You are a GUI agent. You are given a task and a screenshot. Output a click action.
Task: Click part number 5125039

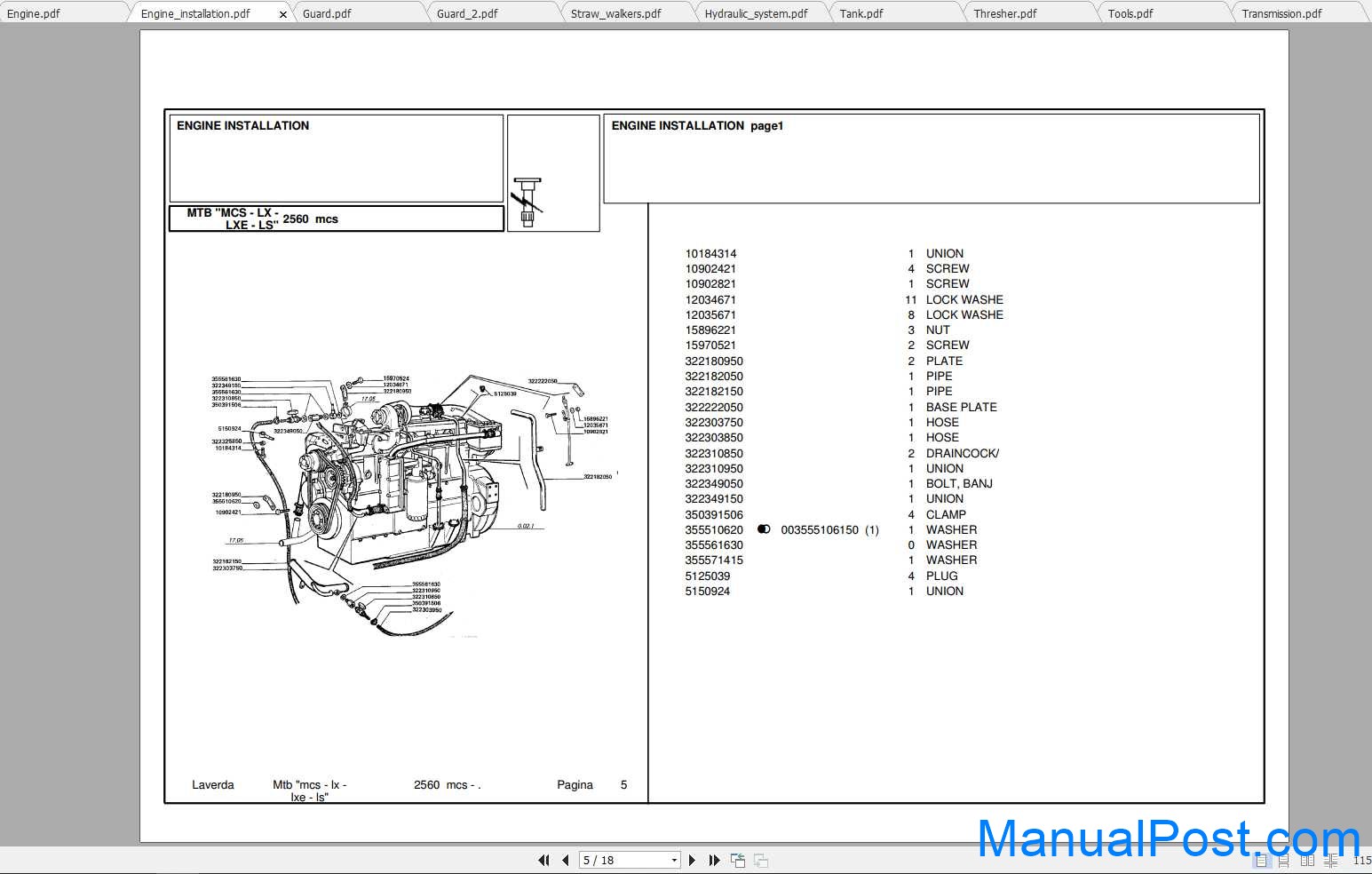click(x=708, y=576)
